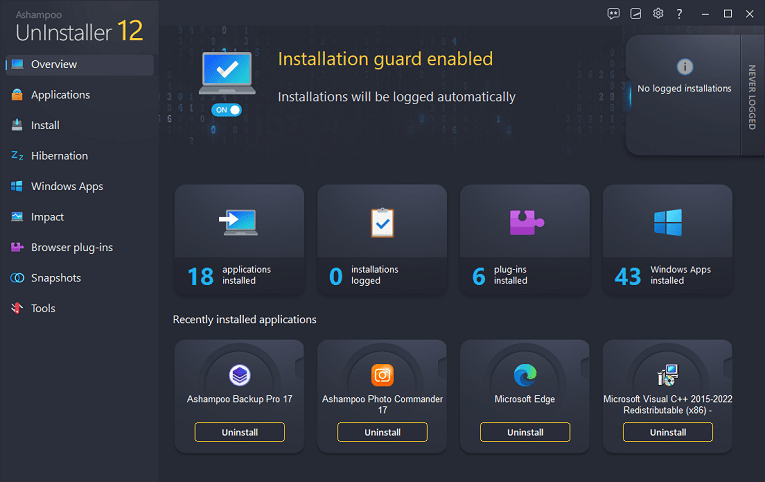Click the clipboard checkmark icon on installations tile
Image resolution: width=765 pixels, height=482 pixels.
click(382, 222)
